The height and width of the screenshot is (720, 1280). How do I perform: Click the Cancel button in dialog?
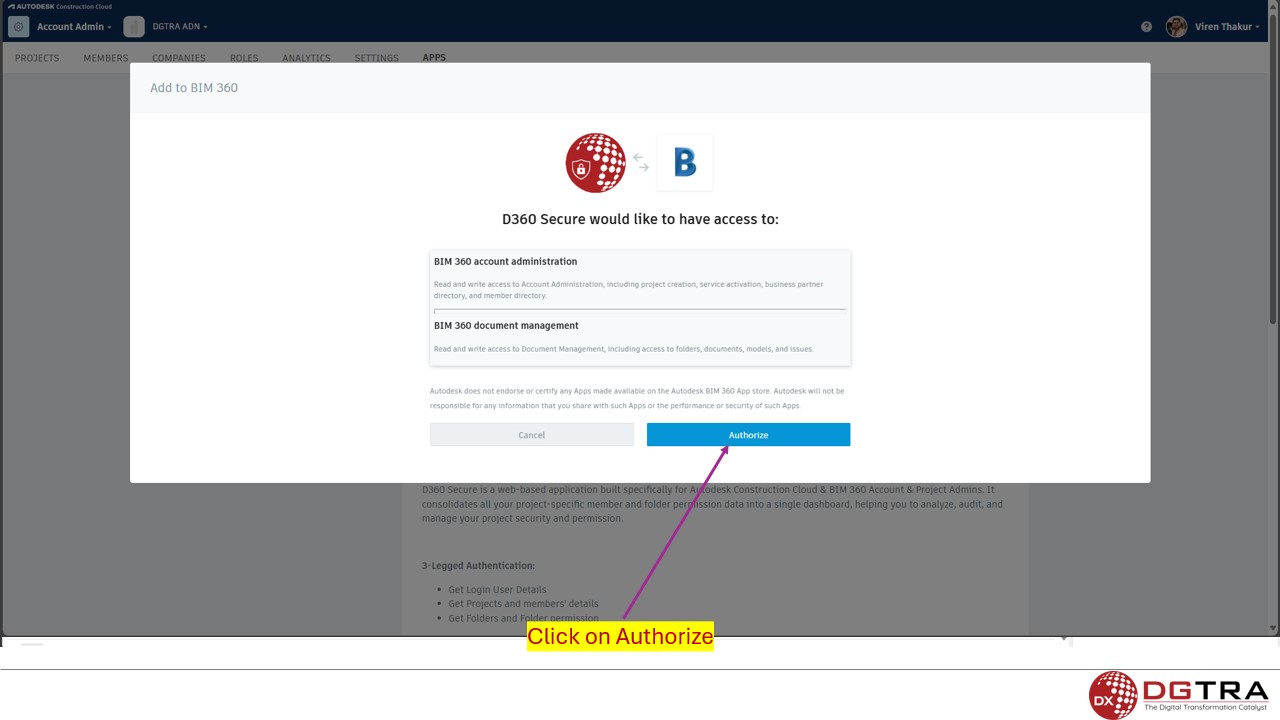(x=531, y=435)
